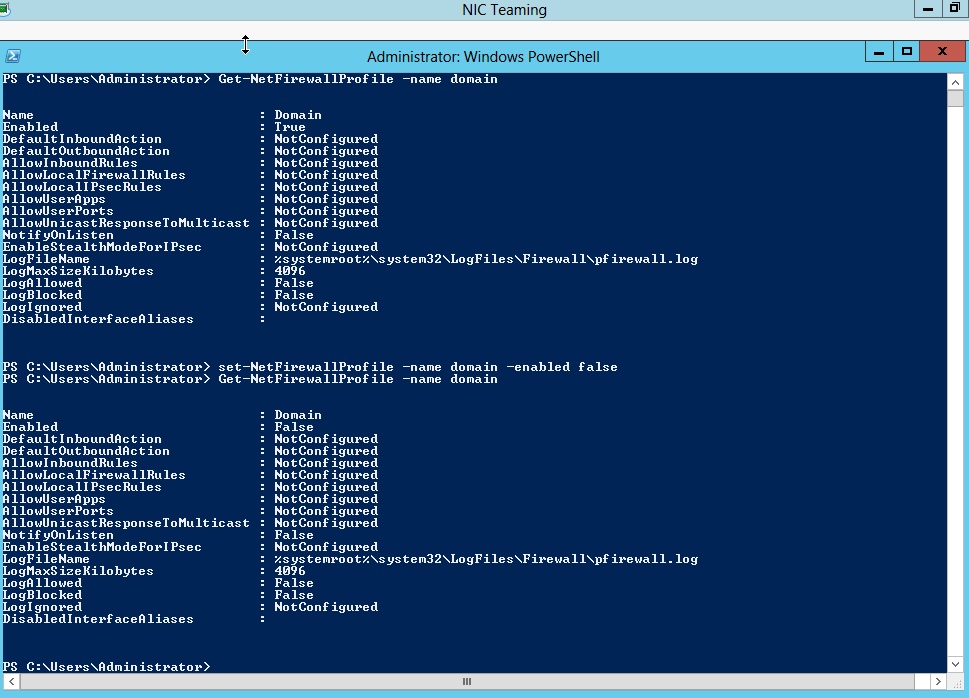Close the Administrator PowerShell window
Screen dimensions: 969x698
(941, 51)
